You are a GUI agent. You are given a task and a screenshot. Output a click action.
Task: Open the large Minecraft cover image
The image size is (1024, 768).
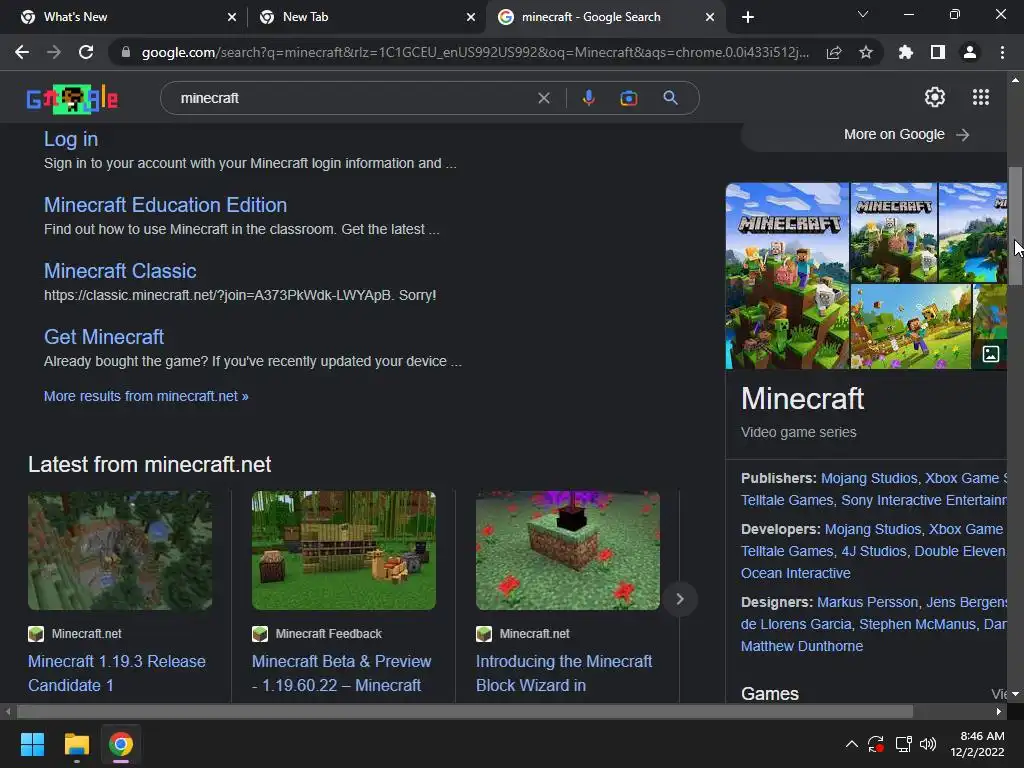point(788,276)
